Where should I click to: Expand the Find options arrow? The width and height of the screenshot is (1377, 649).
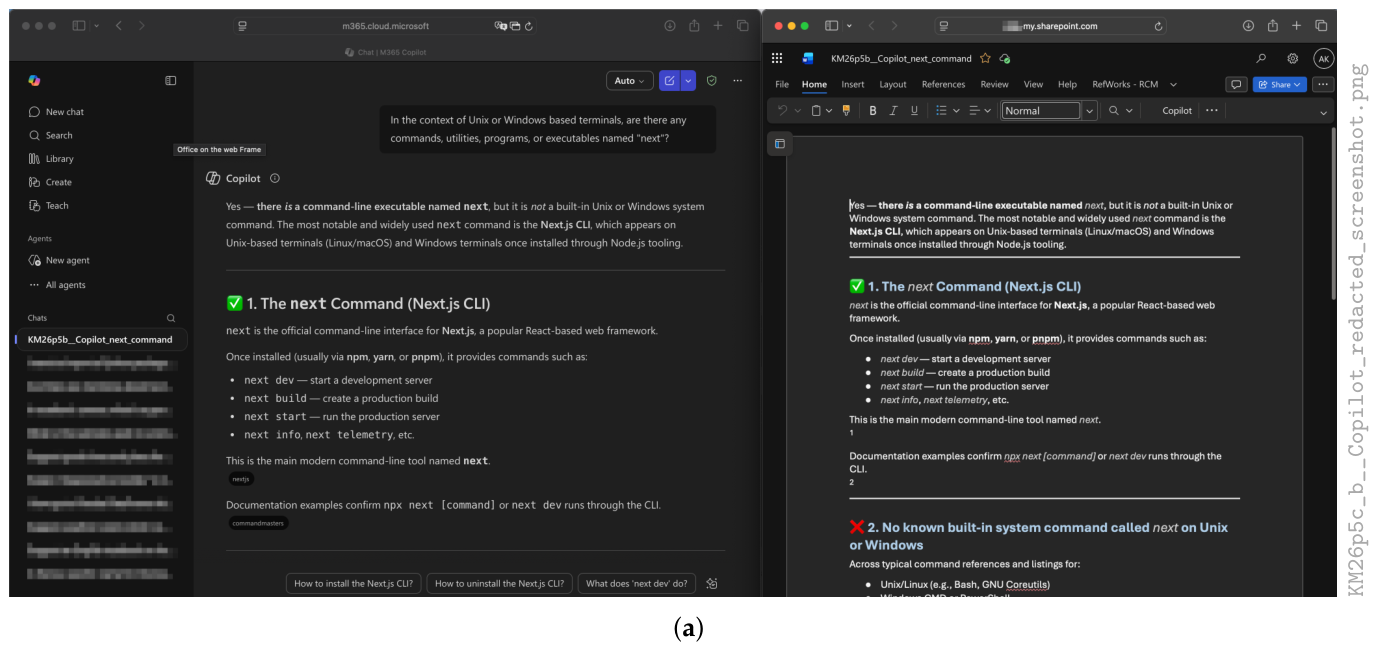click(x=1129, y=110)
